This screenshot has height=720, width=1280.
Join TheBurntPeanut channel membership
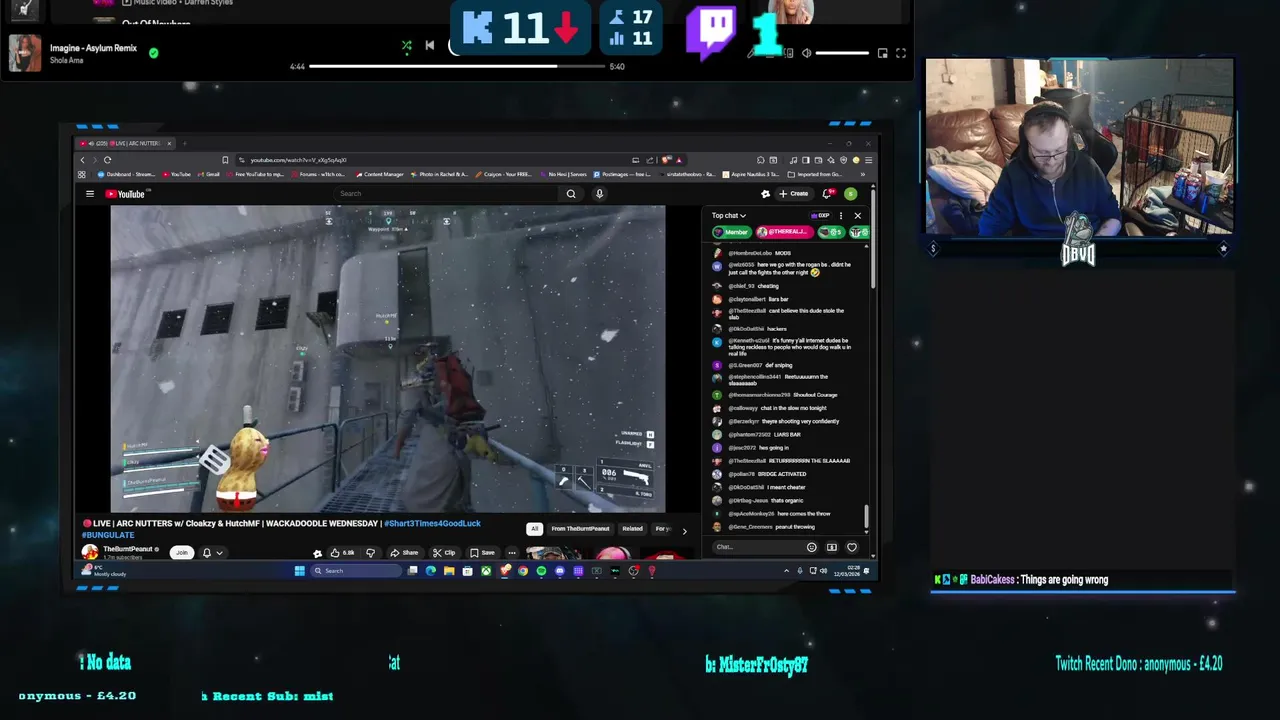click(x=181, y=552)
